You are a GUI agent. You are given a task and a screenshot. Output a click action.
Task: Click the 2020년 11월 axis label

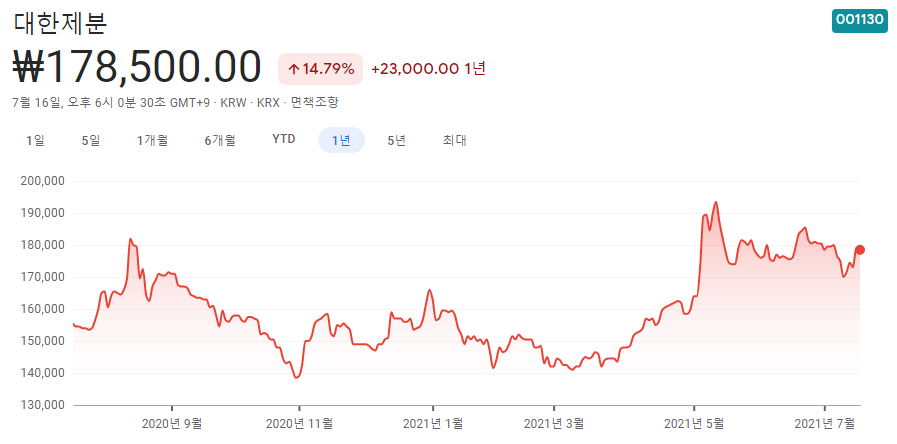pos(300,424)
